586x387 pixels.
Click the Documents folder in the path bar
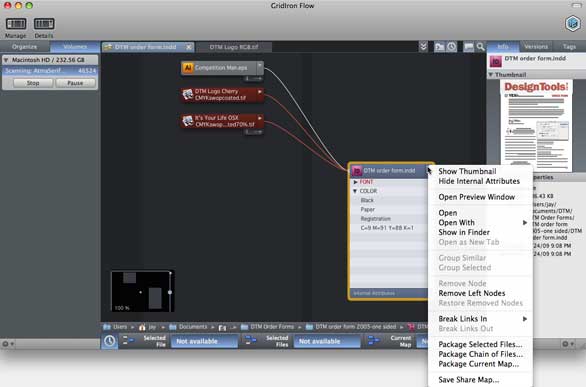[x=188, y=327]
